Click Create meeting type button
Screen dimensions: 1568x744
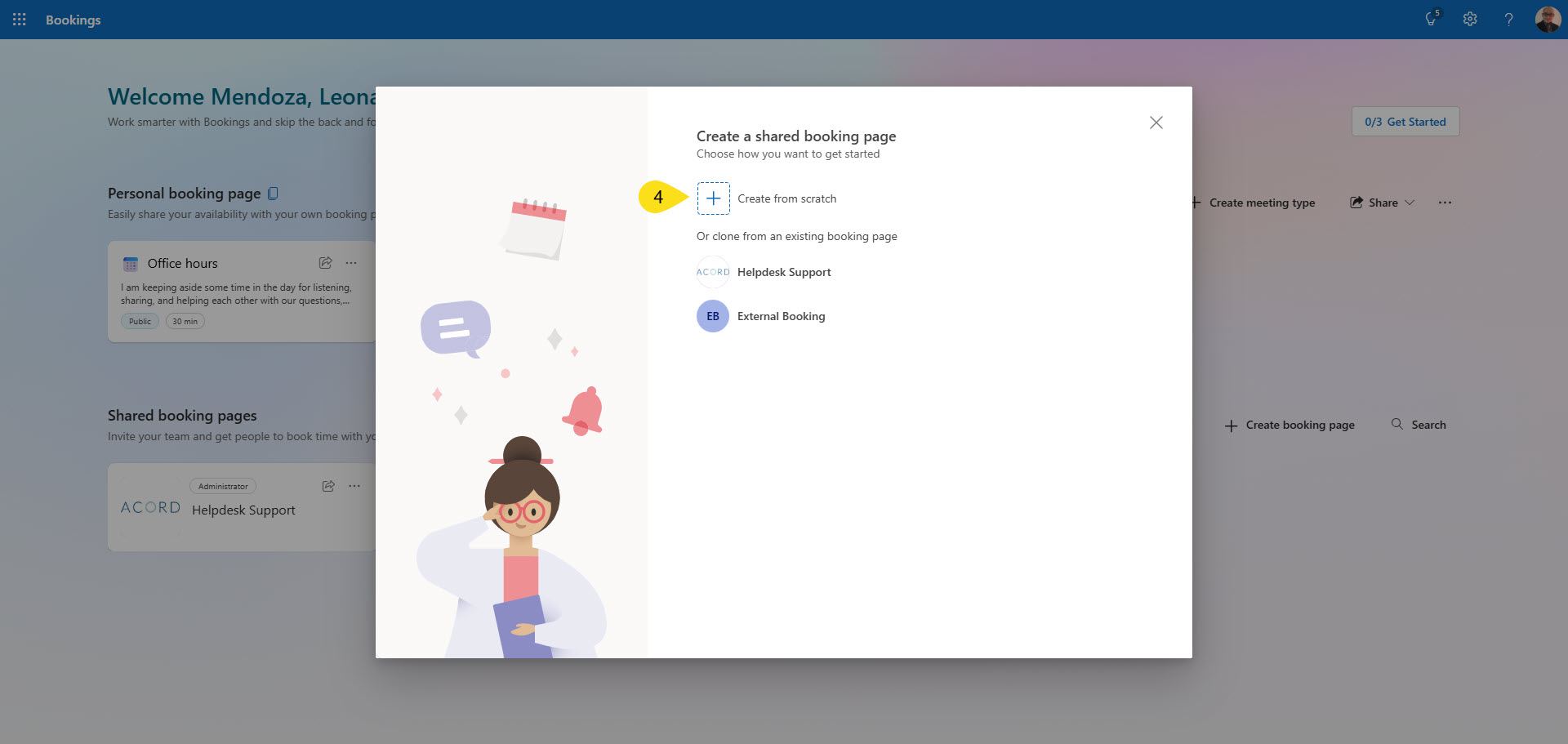pyautogui.click(x=1253, y=203)
